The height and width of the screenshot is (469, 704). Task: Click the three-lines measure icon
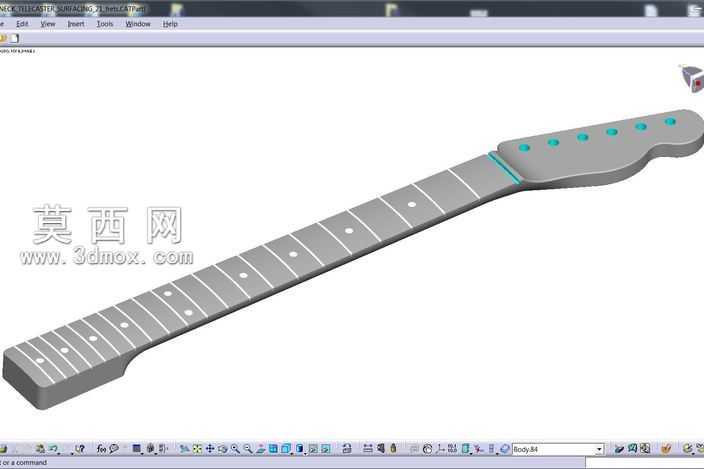pyautogui.click(x=368, y=448)
